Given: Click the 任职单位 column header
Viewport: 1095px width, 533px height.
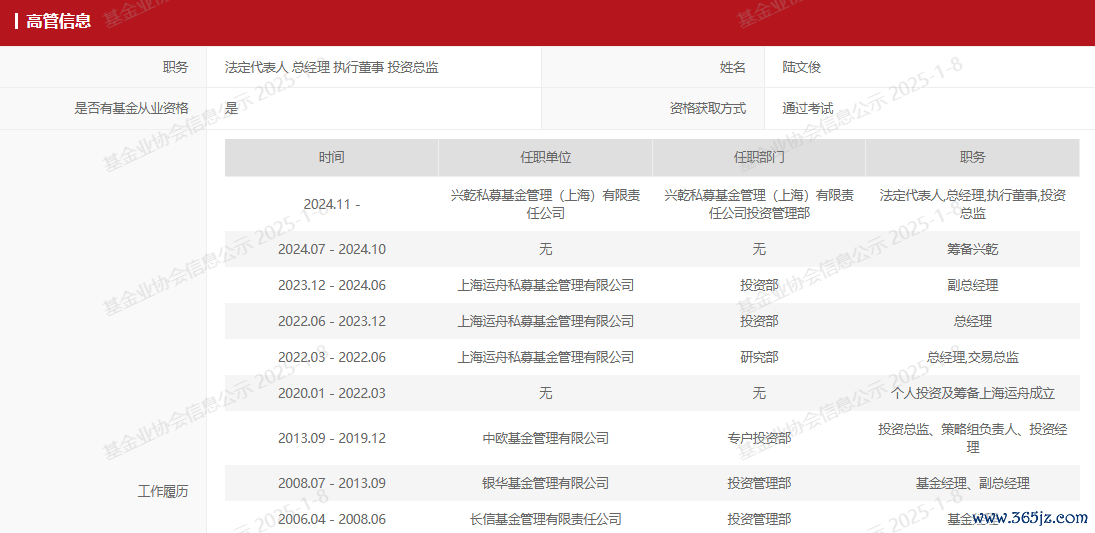Looking at the screenshot, I should pyautogui.click(x=545, y=157).
